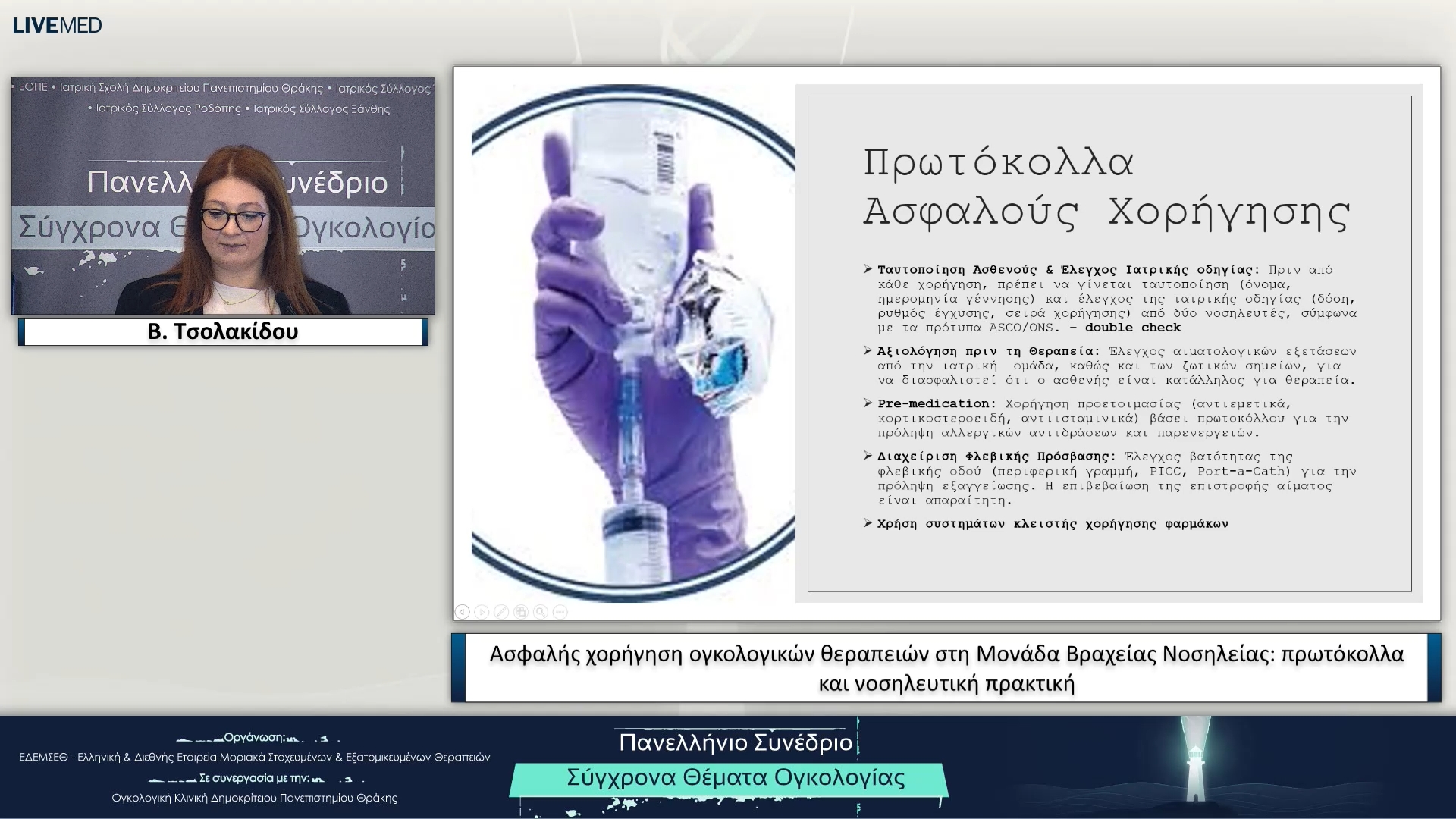Click the Σύγχρονα Θέματα Ογκολογίας teal banner
This screenshot has width=1456, height=819.
coord(735,778)
